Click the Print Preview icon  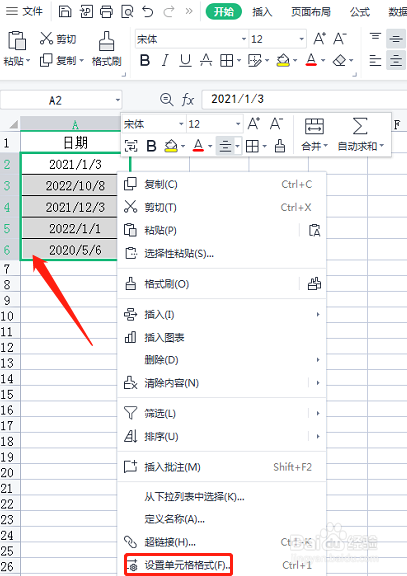click(127, 12)
